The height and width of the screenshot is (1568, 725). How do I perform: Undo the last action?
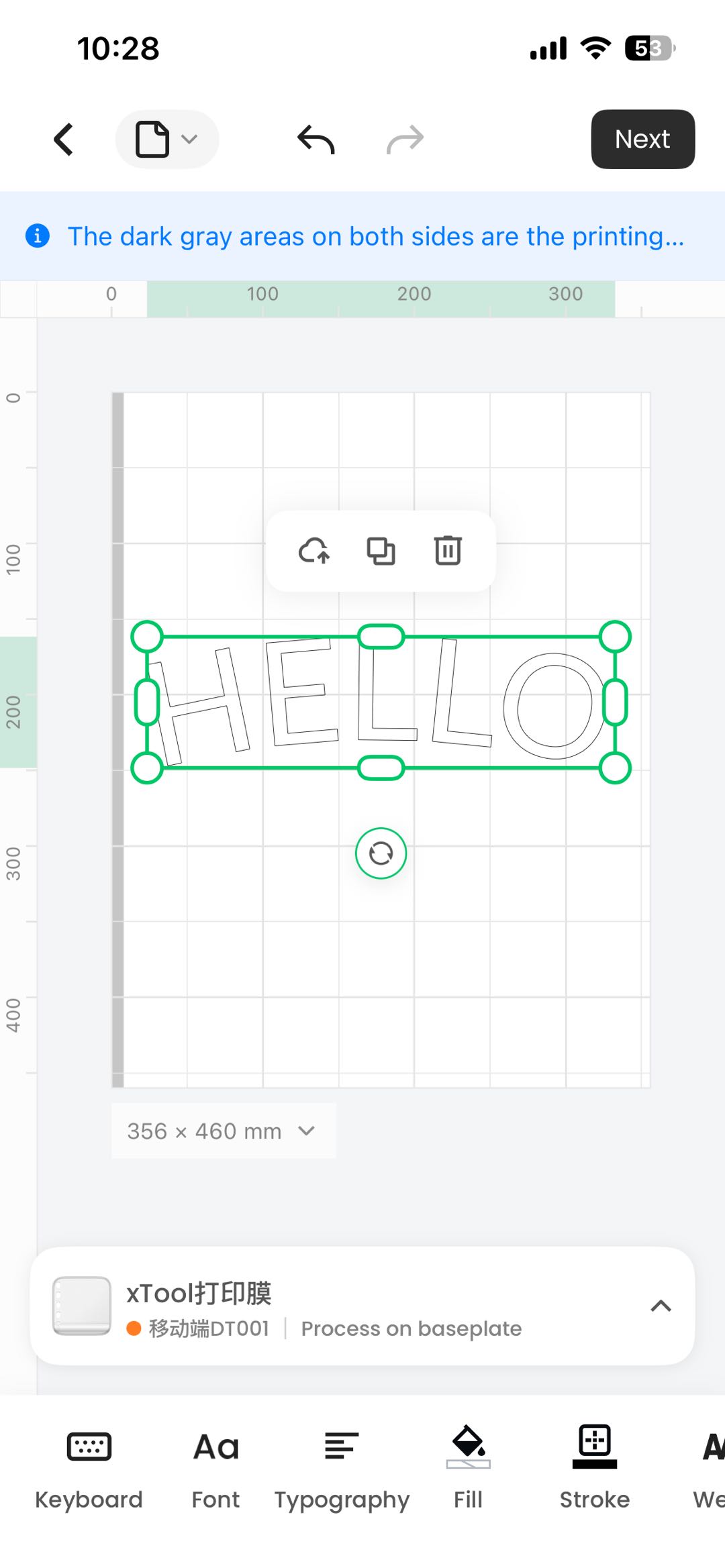coord(316,140)
